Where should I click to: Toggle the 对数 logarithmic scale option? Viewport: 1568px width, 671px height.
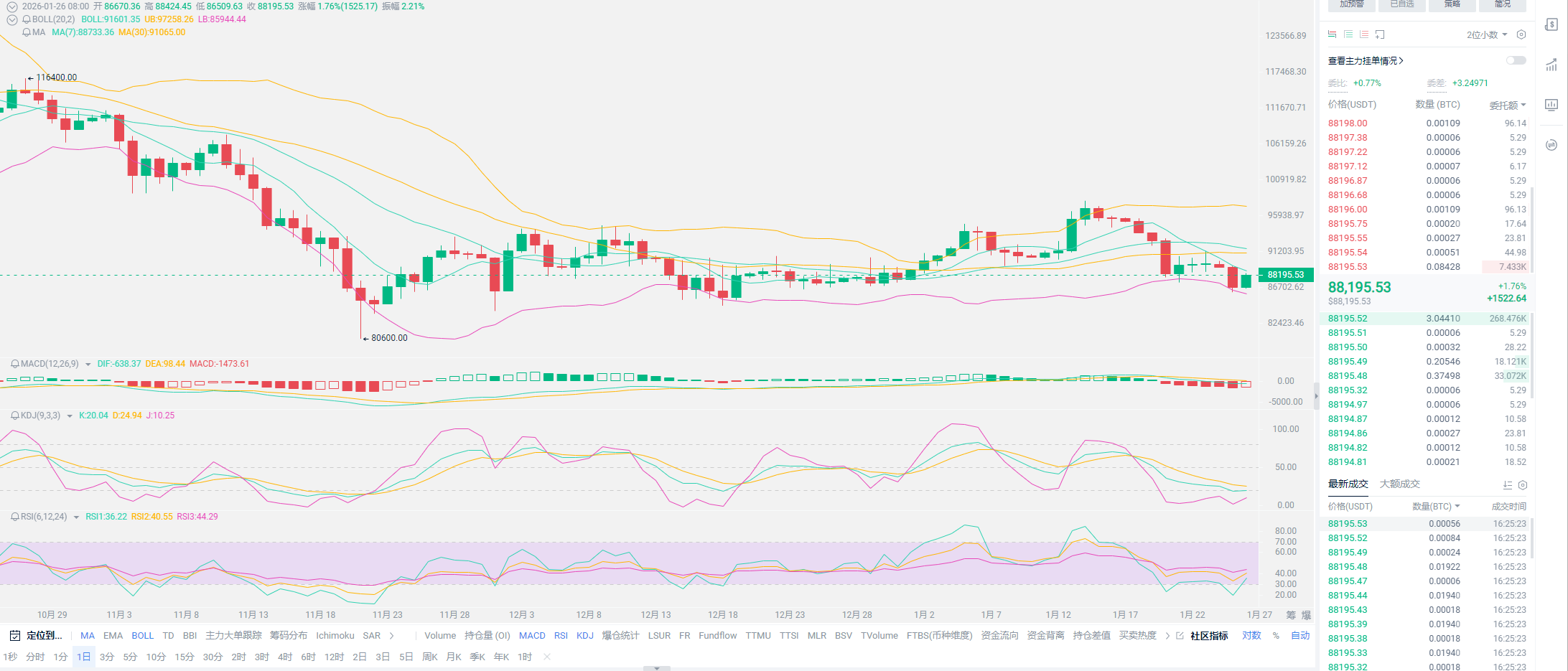click(x=1251, y=636)
